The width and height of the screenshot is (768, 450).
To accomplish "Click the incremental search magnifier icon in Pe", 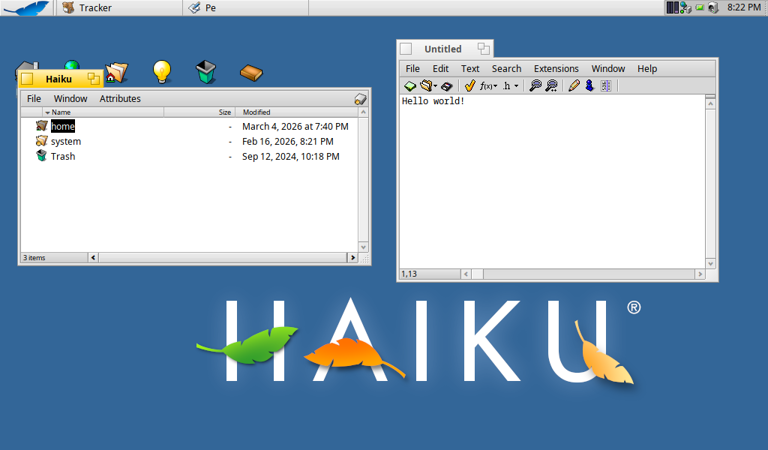I will [552, 86].
